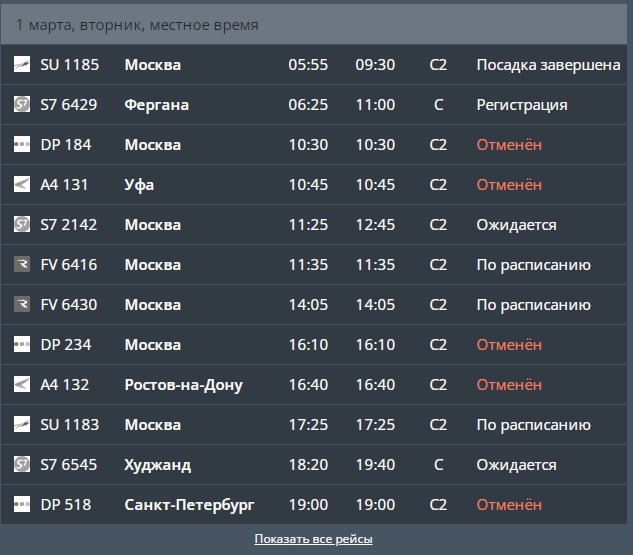Click the Ростов-на-Дону destination
This screenshot has height=555, width=633.
[x=183, y=385]
